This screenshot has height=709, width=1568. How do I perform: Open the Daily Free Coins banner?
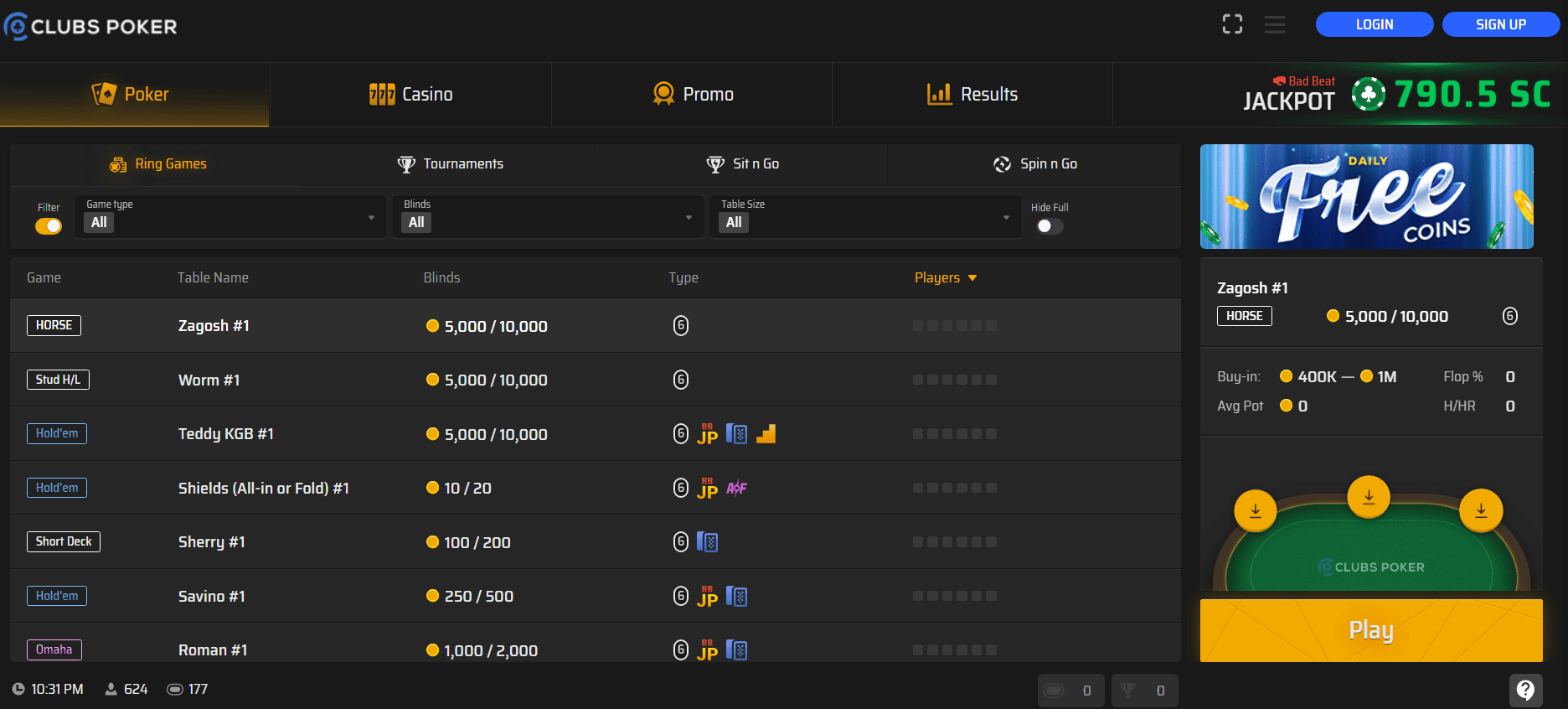[1366, 196]
